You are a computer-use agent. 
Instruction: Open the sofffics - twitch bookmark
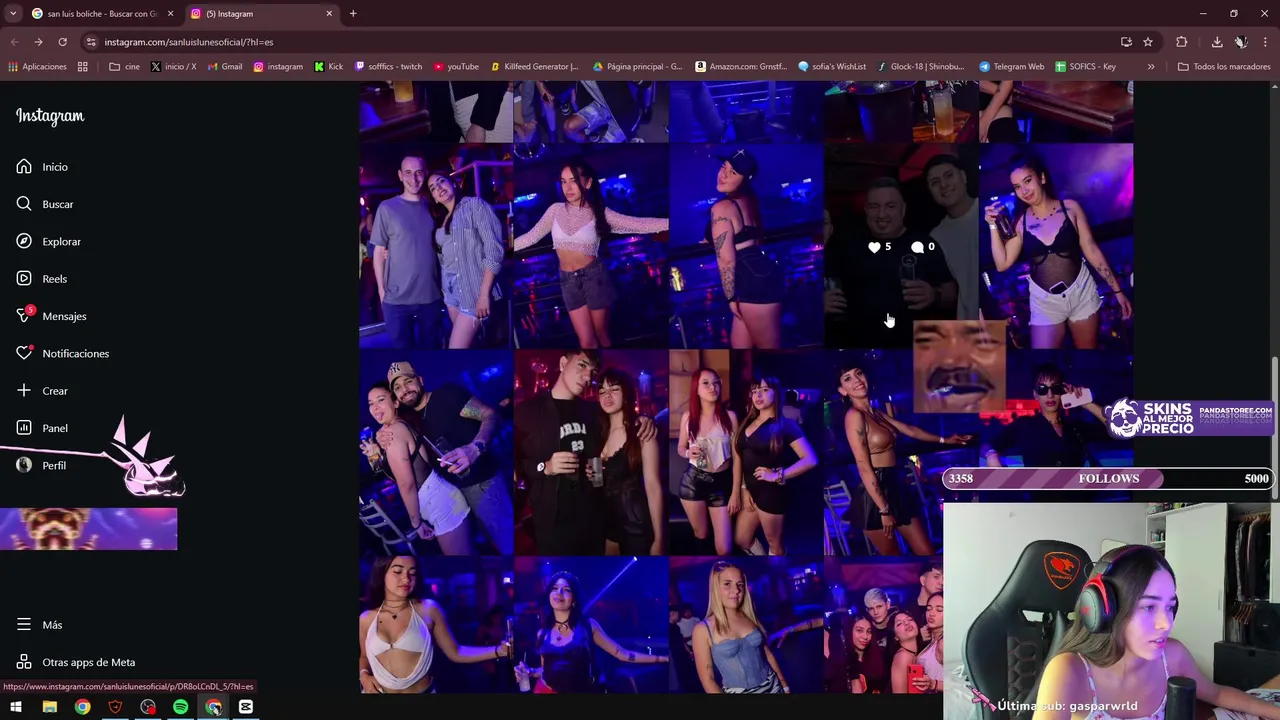click(x=387, y=67)
